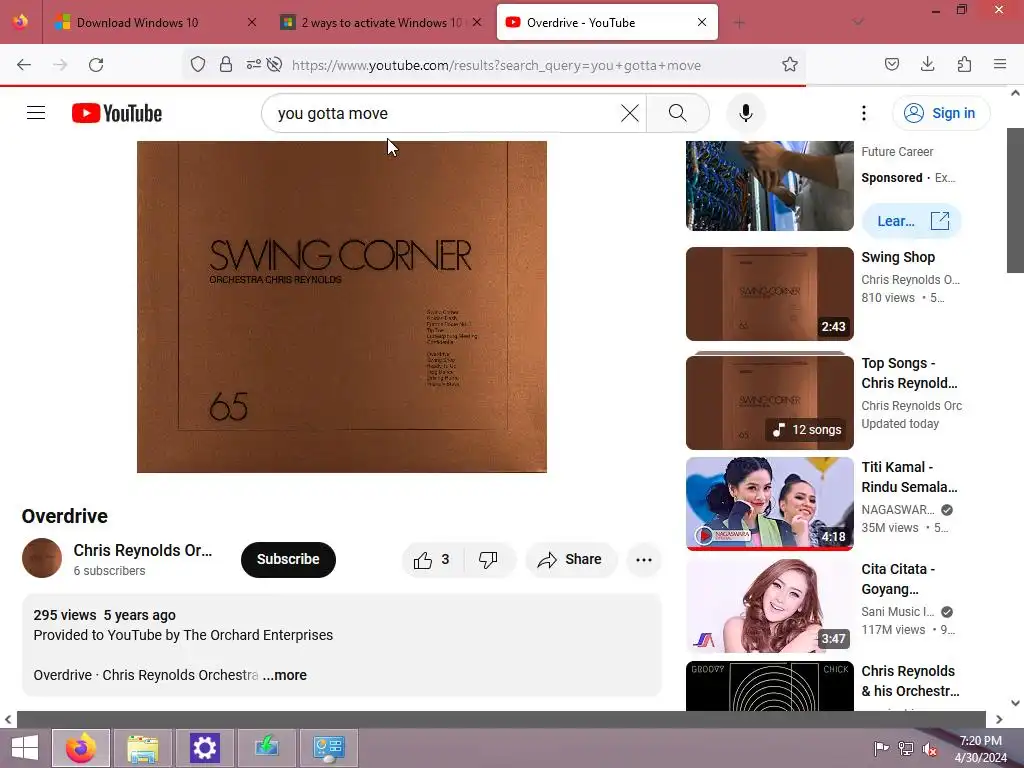The height and width of the screenshot is (768, 1024).
Task: Open Windows Start menu
Action: [25, 748]
